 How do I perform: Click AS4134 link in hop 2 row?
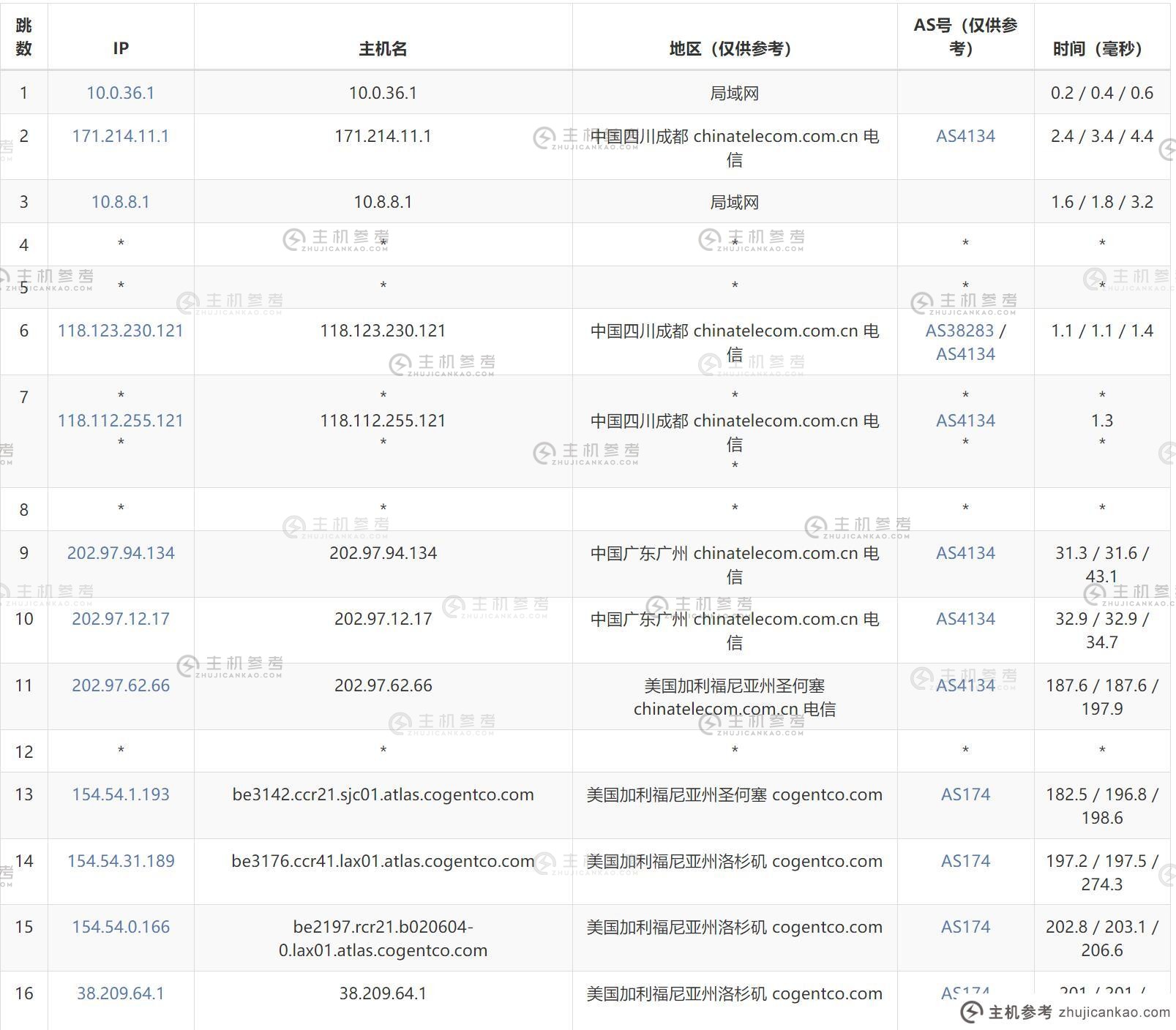click(965, 136)
